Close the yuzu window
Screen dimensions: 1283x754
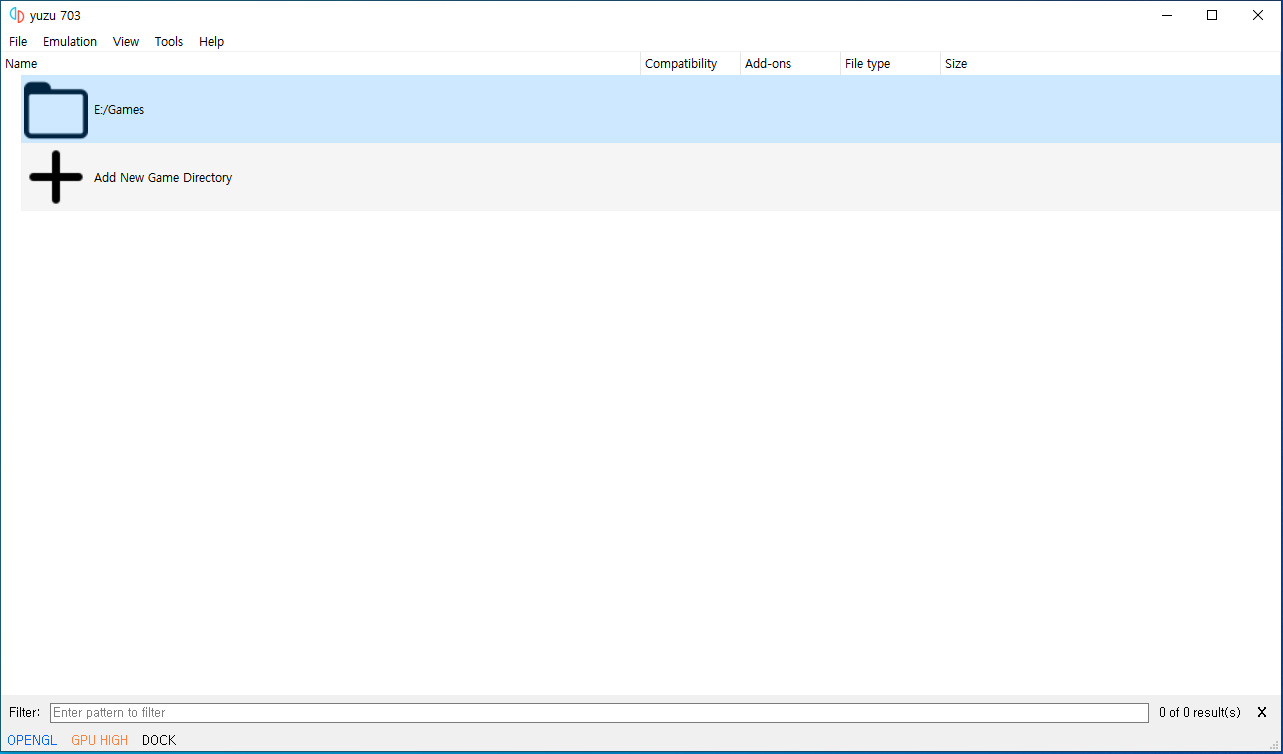pyautogui.click(x=1258, y=15)
